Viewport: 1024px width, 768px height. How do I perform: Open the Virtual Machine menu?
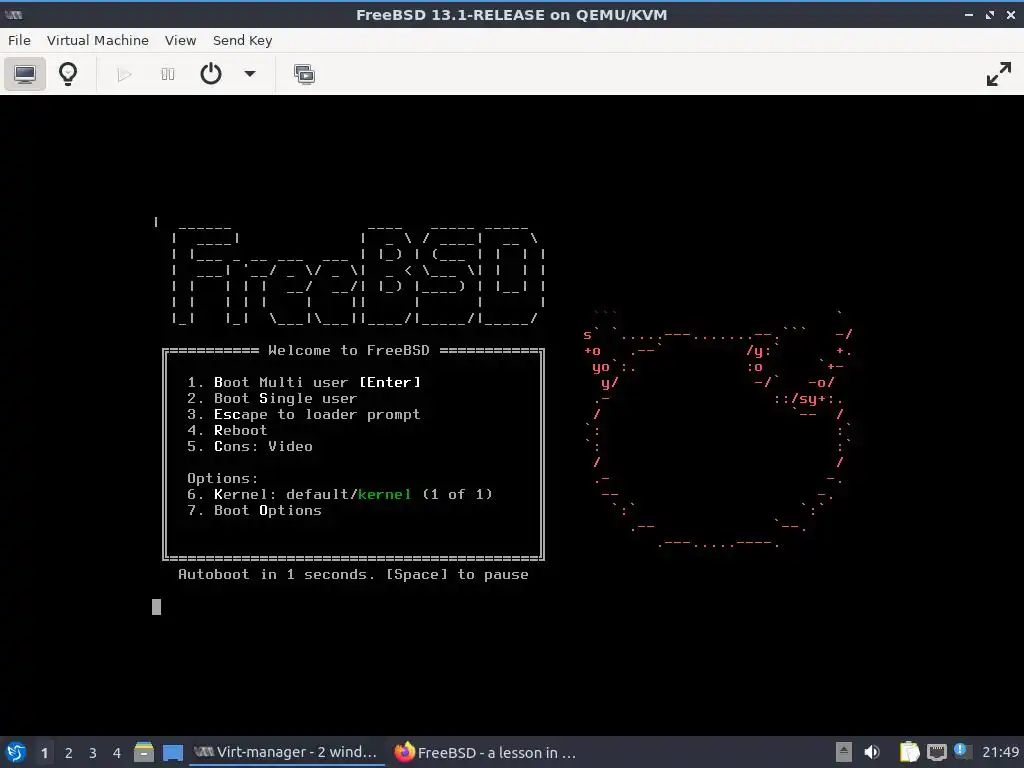point(98,40)
